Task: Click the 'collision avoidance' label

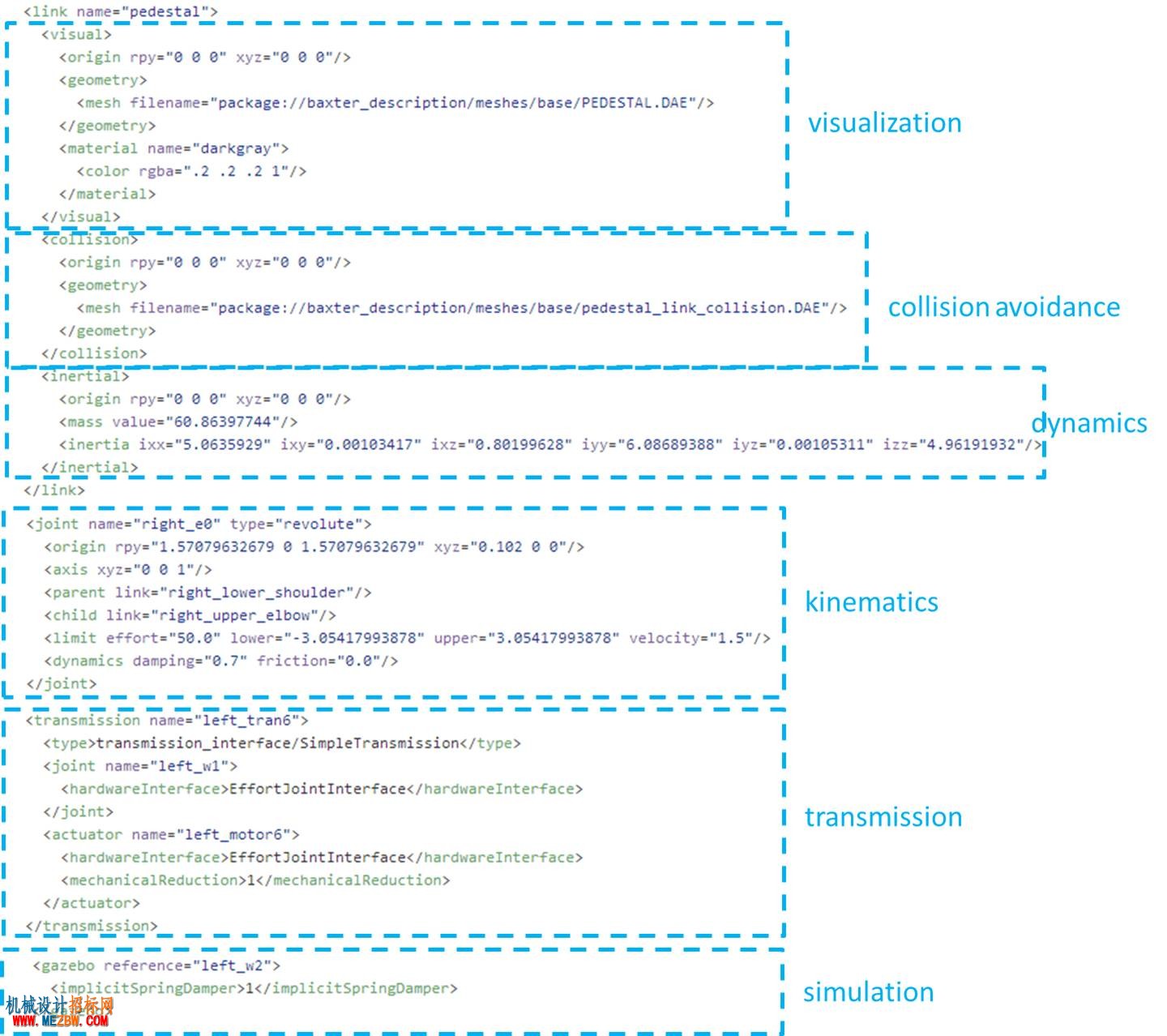Action: coord(1004,307)
